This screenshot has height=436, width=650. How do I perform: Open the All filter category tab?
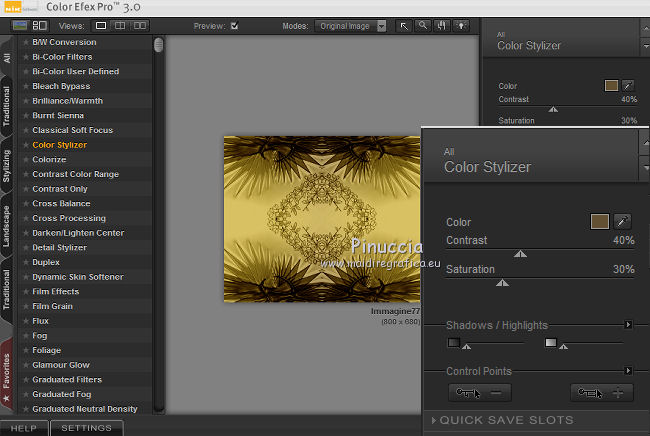click(x=7, y=58)
